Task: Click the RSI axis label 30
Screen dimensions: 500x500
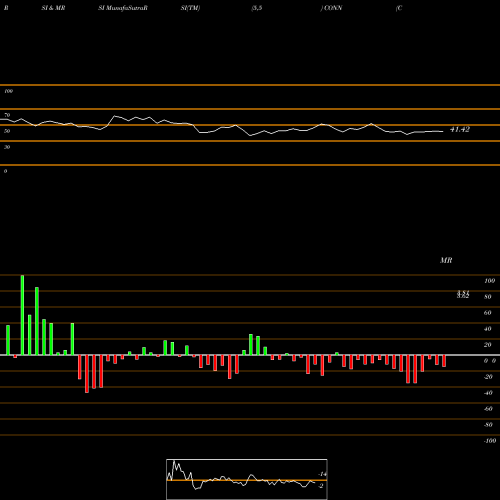Action: point(7,147)
